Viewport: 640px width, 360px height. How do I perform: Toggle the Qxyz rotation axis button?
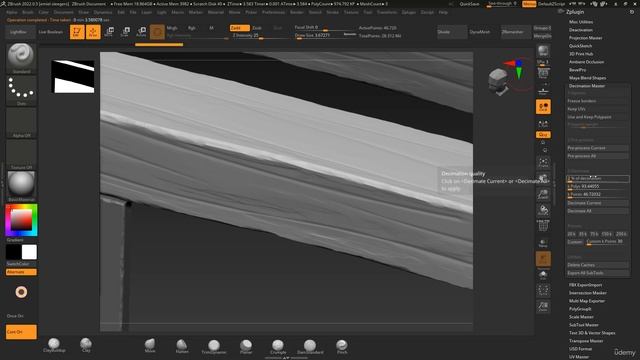tap(543, 135)
